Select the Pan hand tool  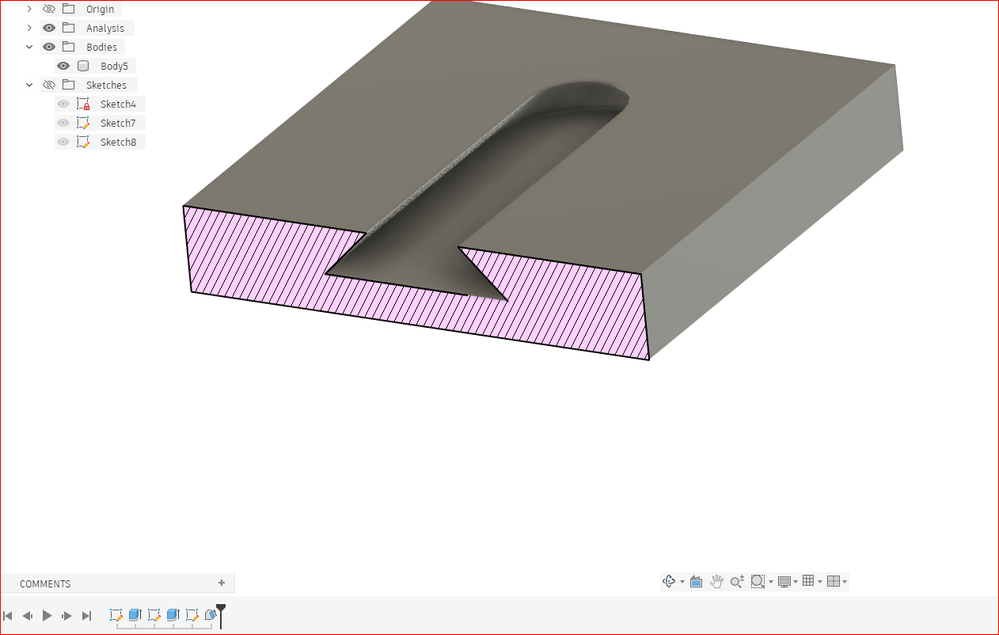[x=717, y=581]
